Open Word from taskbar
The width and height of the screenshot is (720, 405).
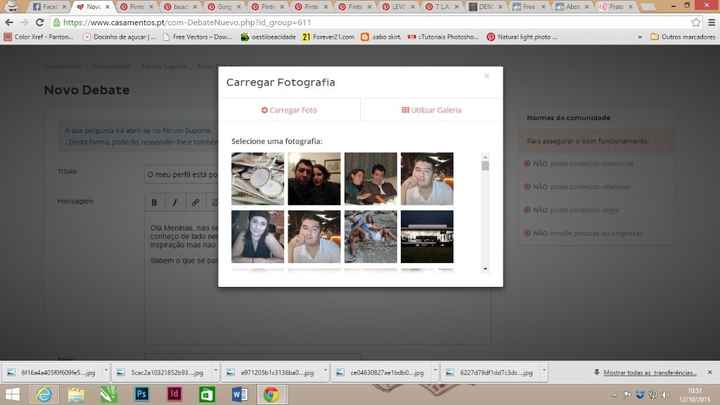(239, 394)
